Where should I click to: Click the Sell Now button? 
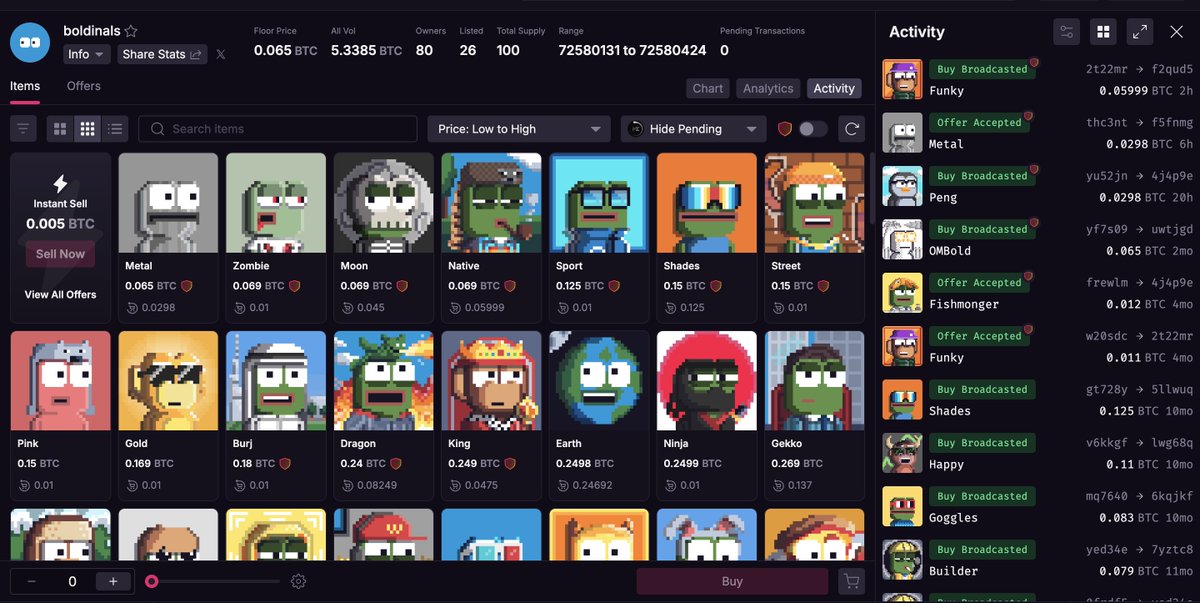pyautogui.click(x=60, y=254)
